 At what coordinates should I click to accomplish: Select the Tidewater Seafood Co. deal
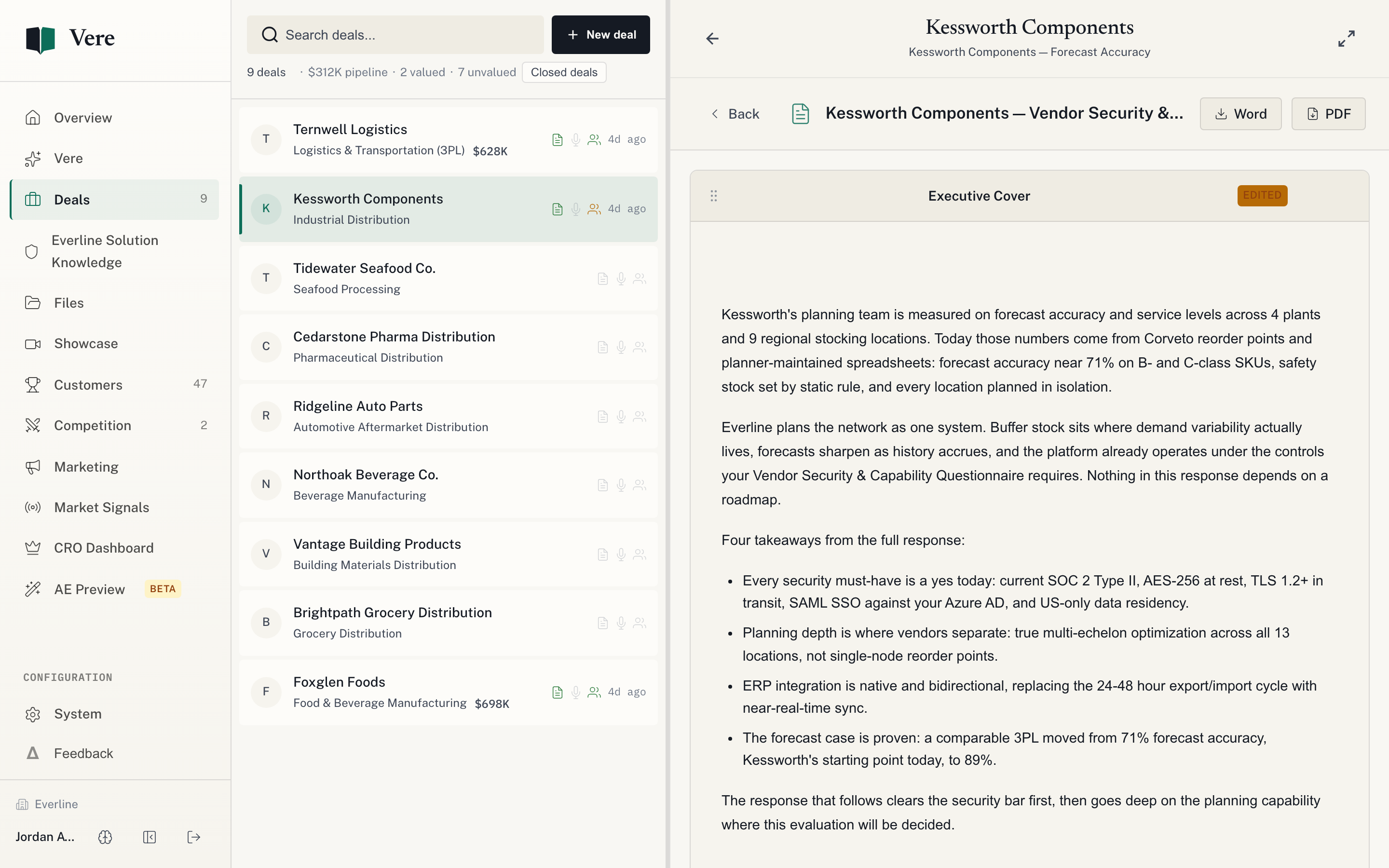click(448, 278)
